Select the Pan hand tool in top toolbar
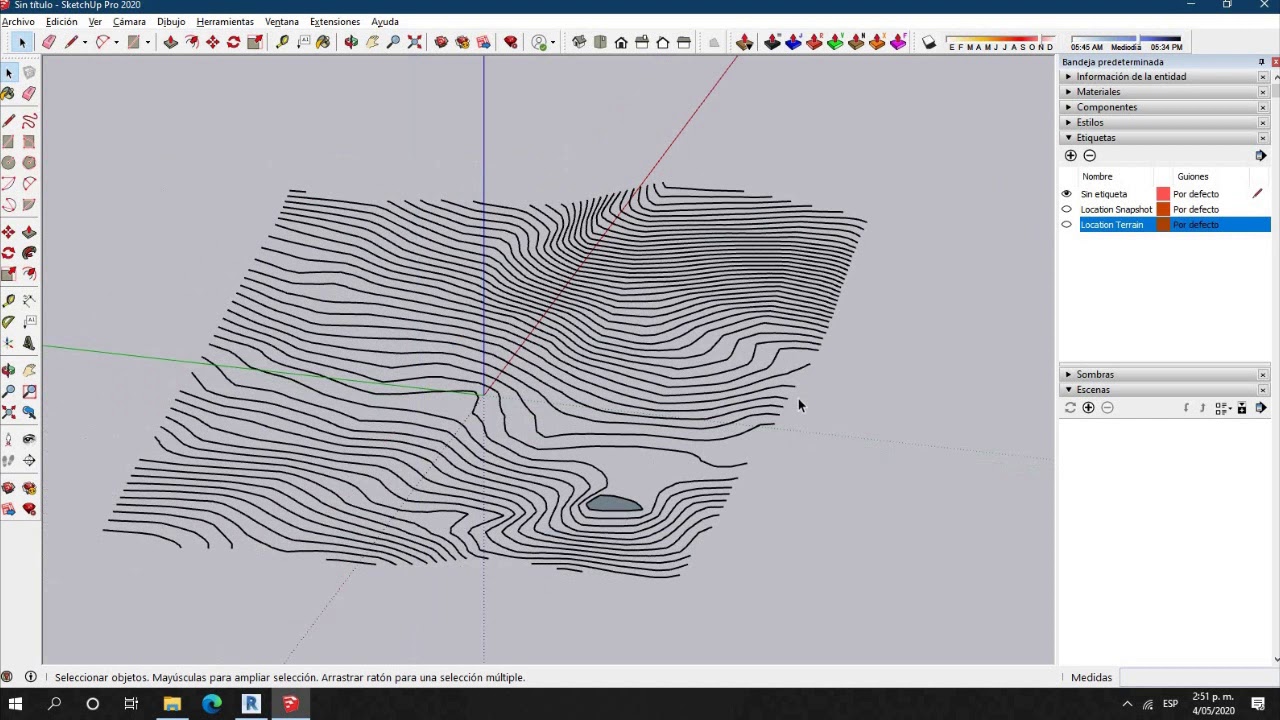The image size is (1280, 720). [x=372, y=42]
